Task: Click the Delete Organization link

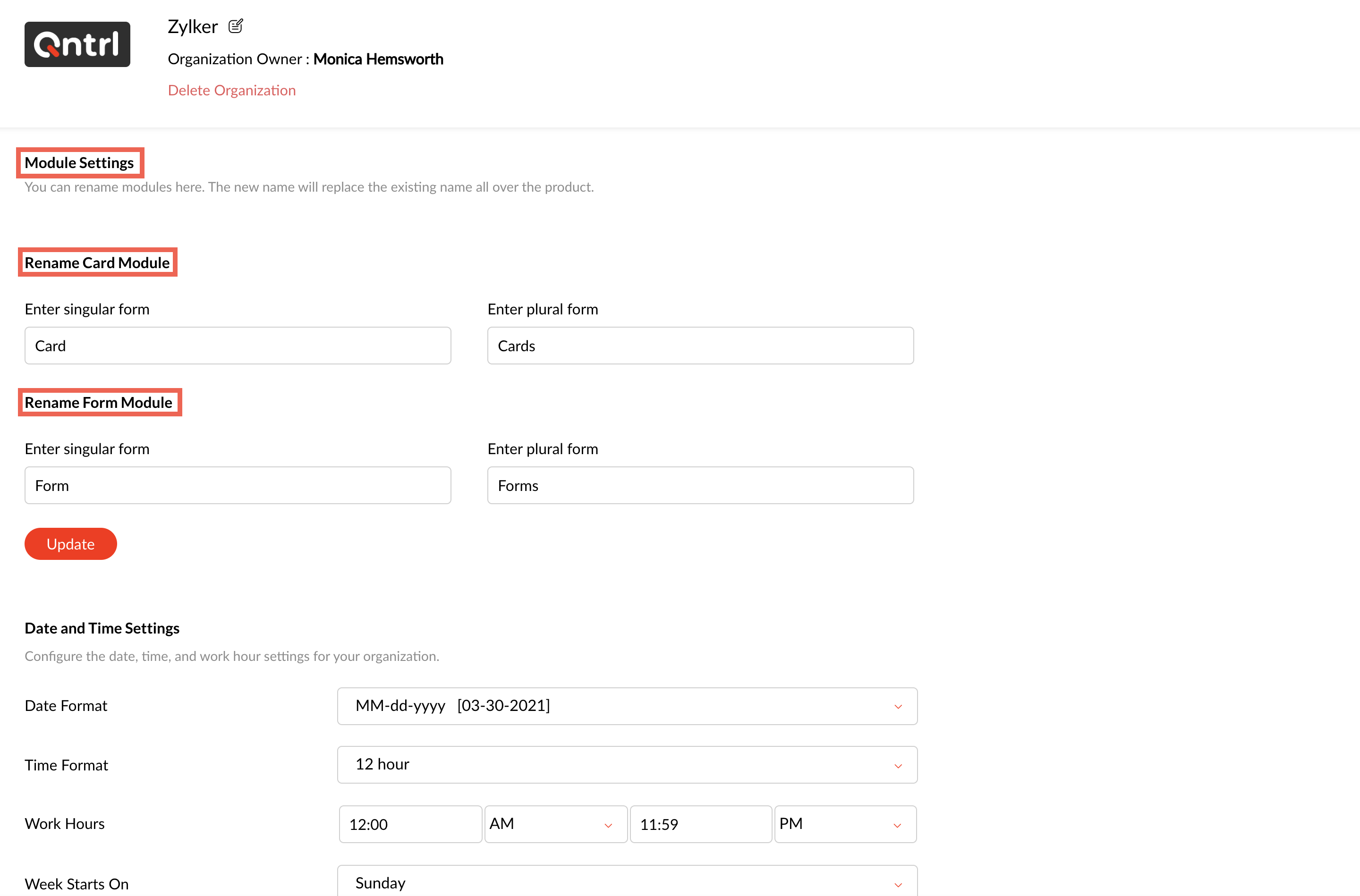Action: pyautogui.click(x=231, y=90)
